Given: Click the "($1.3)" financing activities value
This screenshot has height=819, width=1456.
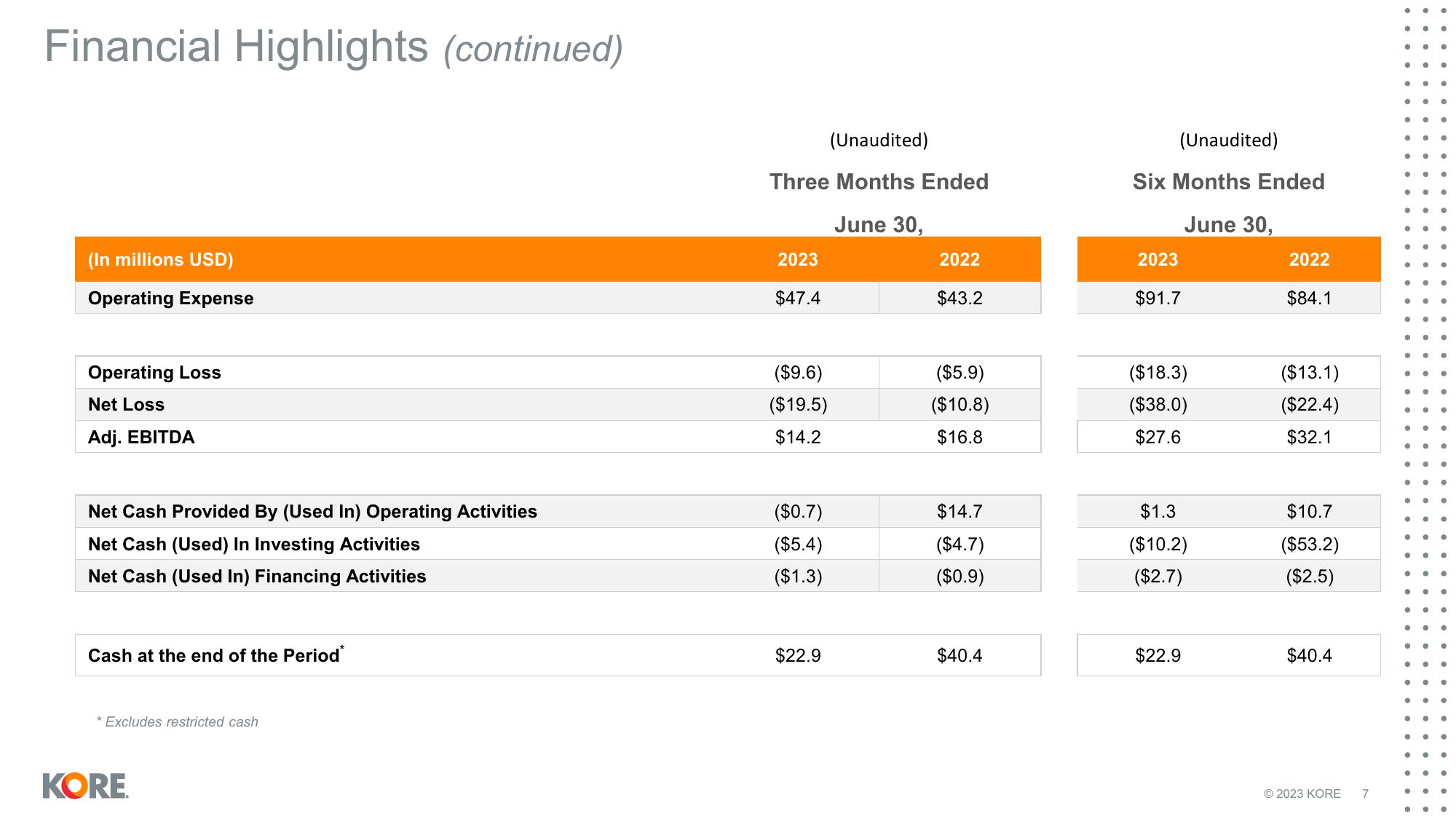Looking at the screenshot, I should click(x=798, y=577).
